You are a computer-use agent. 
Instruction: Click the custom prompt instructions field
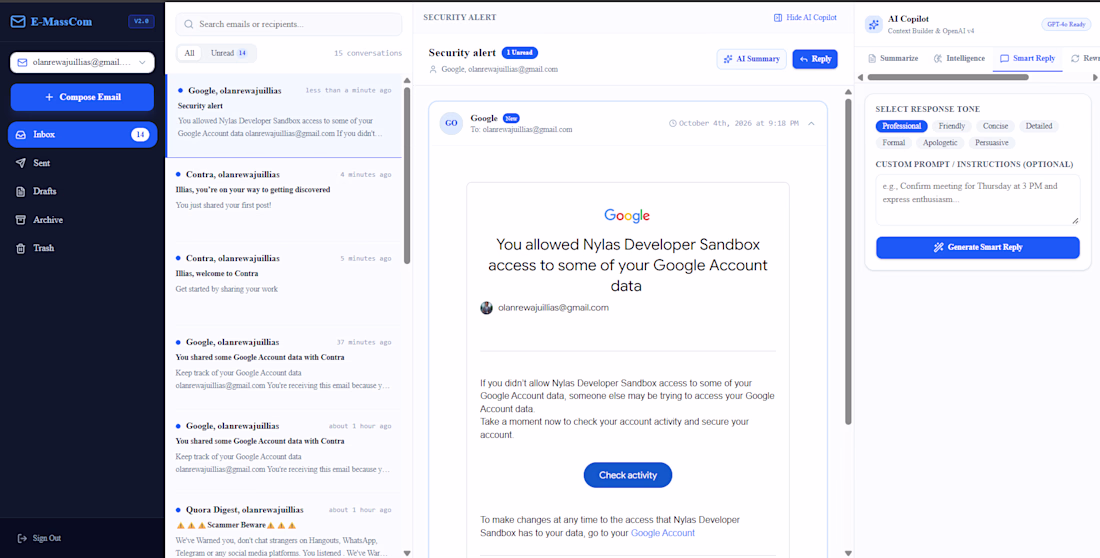point(977,200)
